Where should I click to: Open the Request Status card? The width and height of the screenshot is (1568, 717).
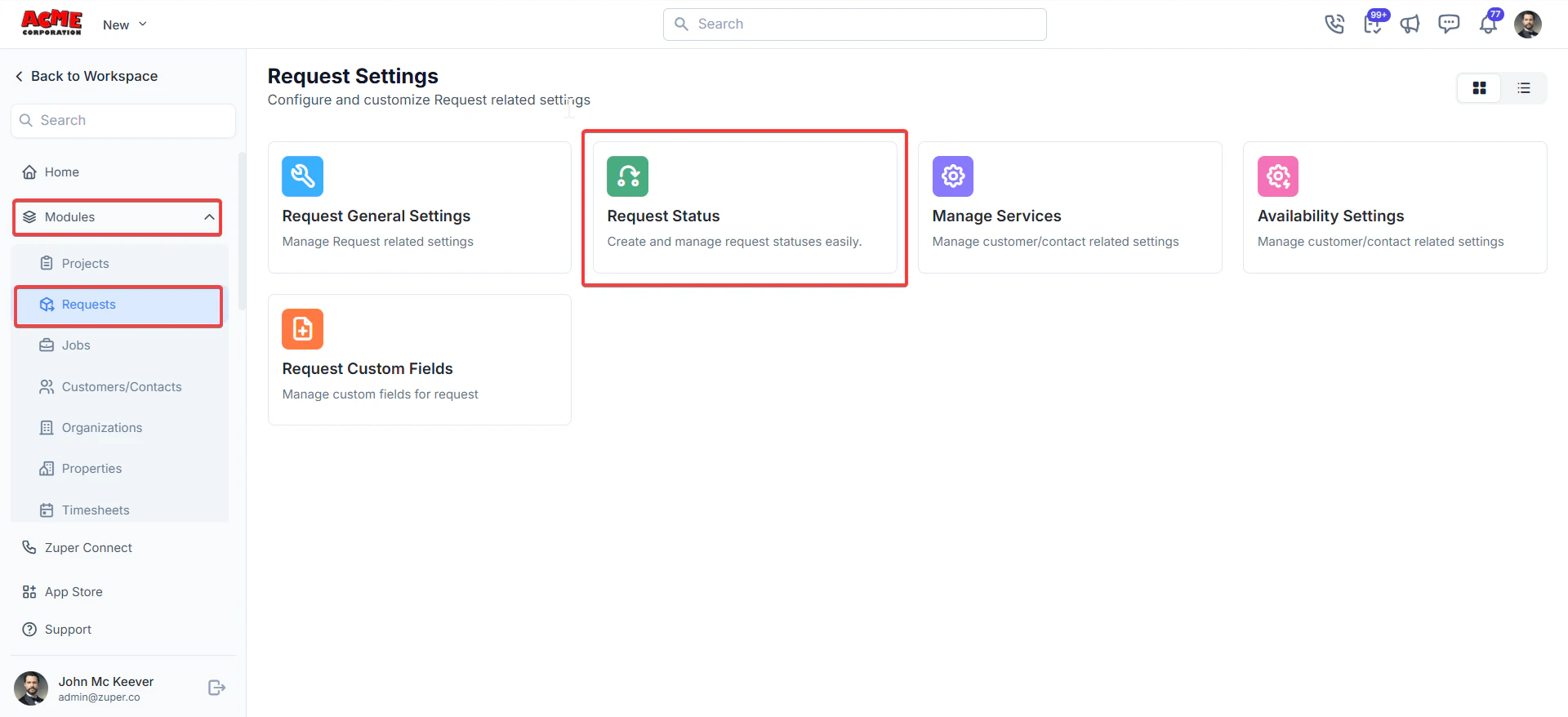[745, 207]
